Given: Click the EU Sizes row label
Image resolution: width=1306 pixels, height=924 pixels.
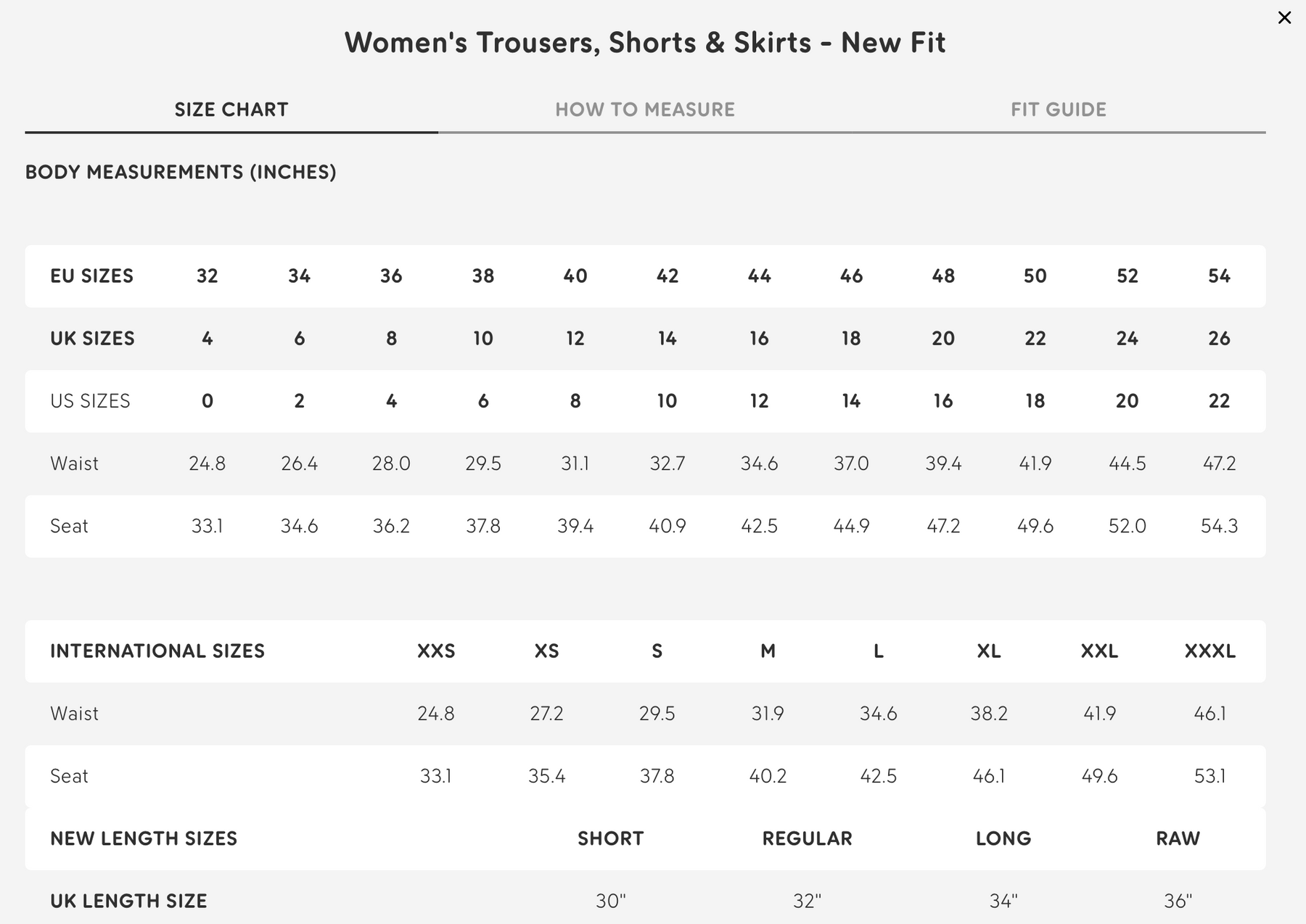Looking at the screenshot, I should (x=92, y=276).
